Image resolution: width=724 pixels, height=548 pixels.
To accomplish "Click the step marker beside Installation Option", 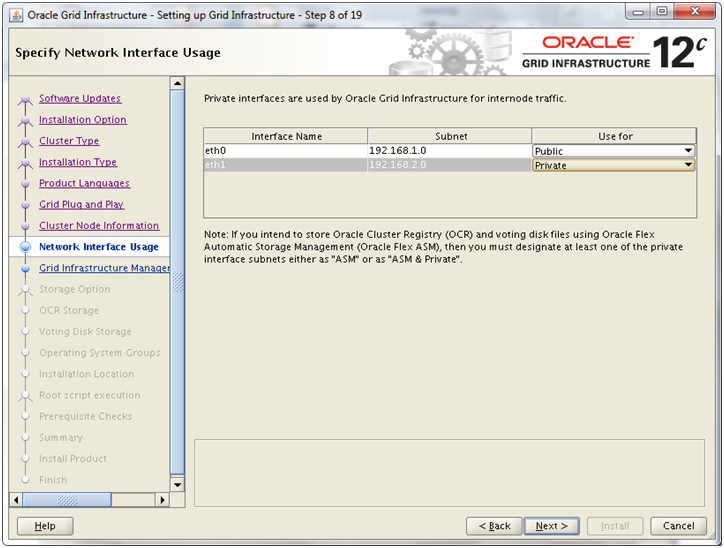I will pyautogui.click(x=25, y=120).
